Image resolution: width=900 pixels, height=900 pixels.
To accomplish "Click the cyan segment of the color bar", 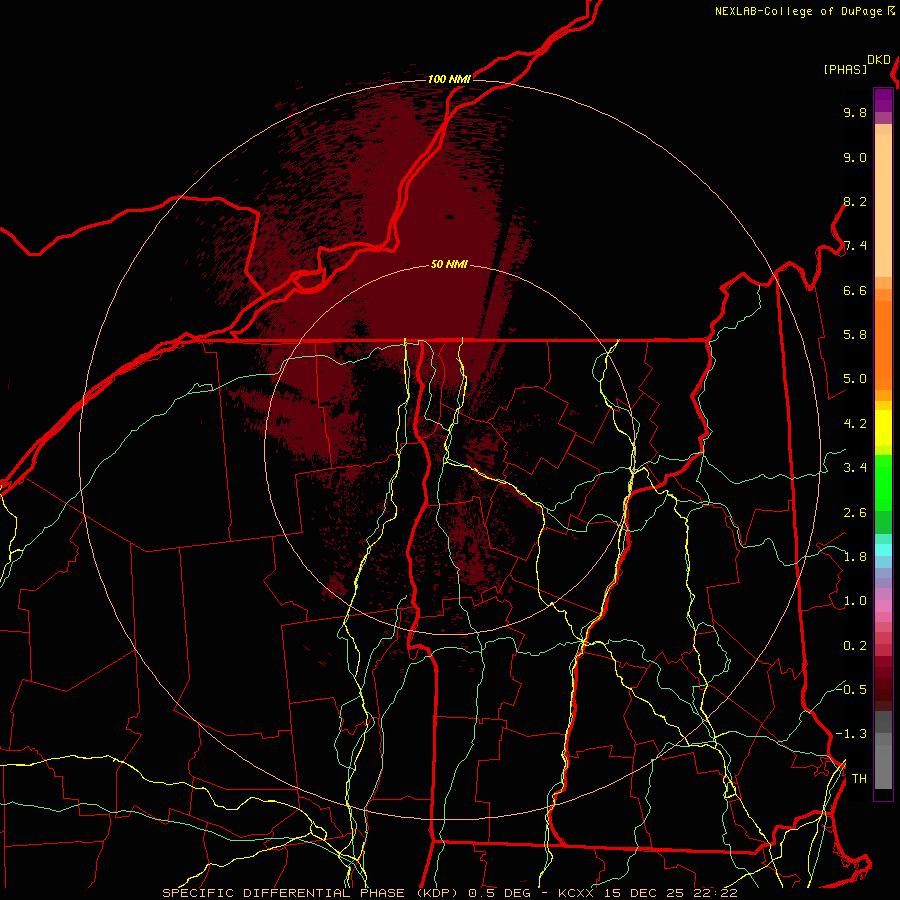I will (x=883, y=550).
